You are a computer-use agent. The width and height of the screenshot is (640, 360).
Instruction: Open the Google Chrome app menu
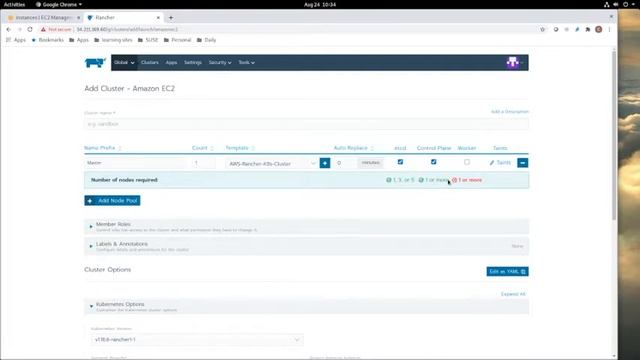(x=59, y=4)
